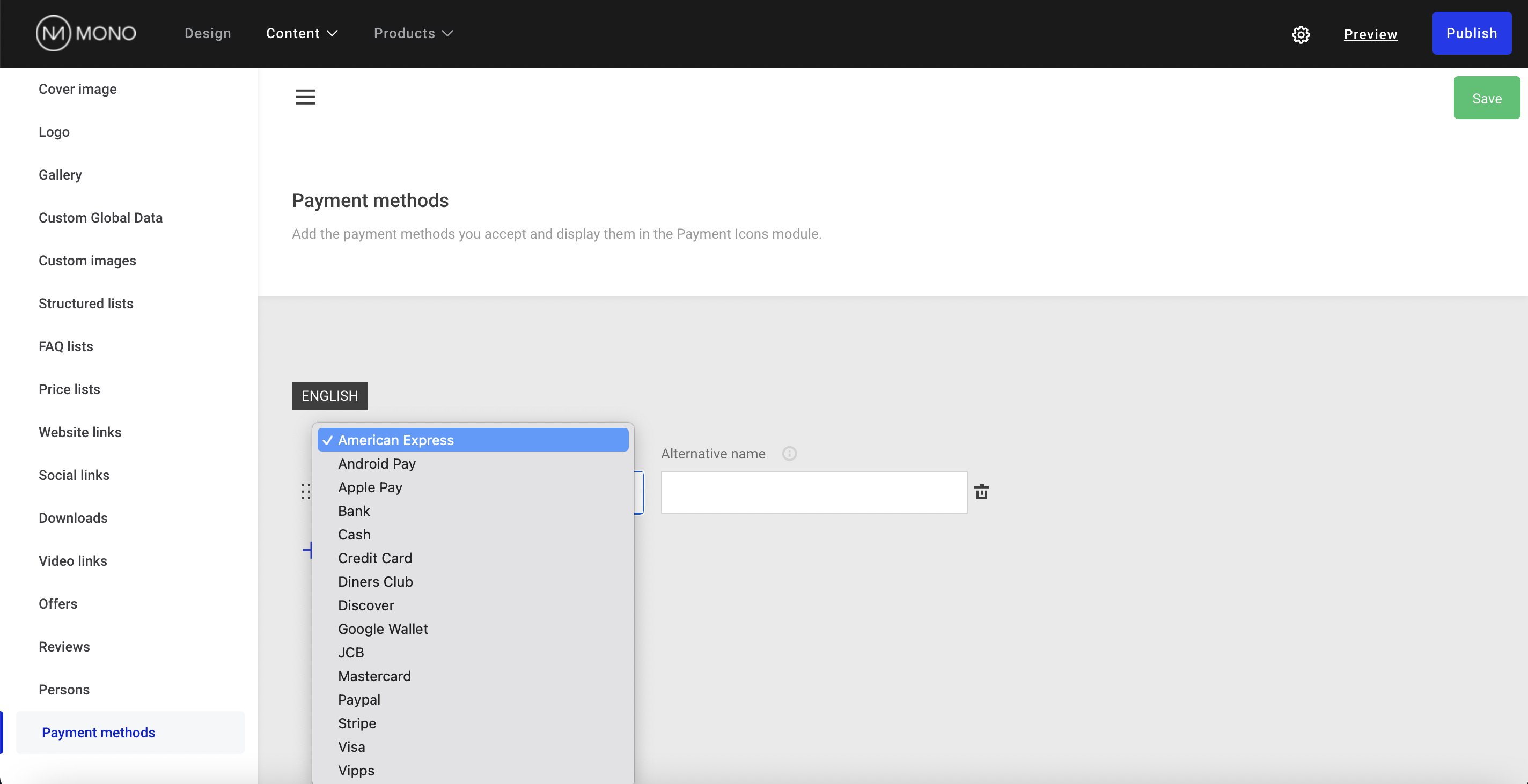This screenshot has width=1528, height=784.
Task: Open Downloads in sidebar
Action: pos(73,517)
